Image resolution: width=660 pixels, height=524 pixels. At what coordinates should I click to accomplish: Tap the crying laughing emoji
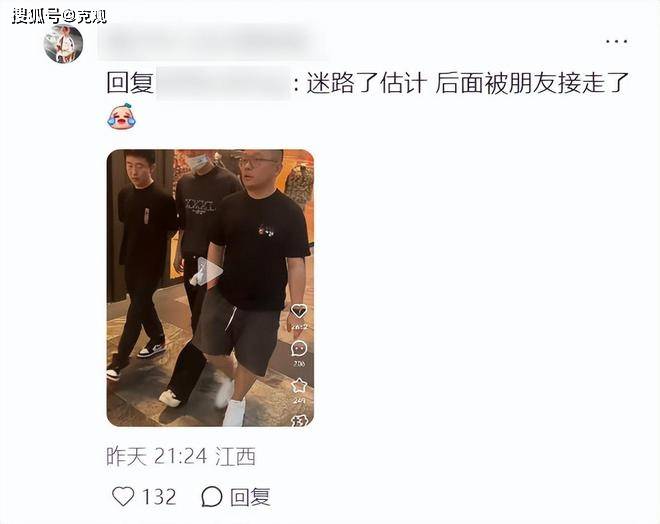pos(121,115)
